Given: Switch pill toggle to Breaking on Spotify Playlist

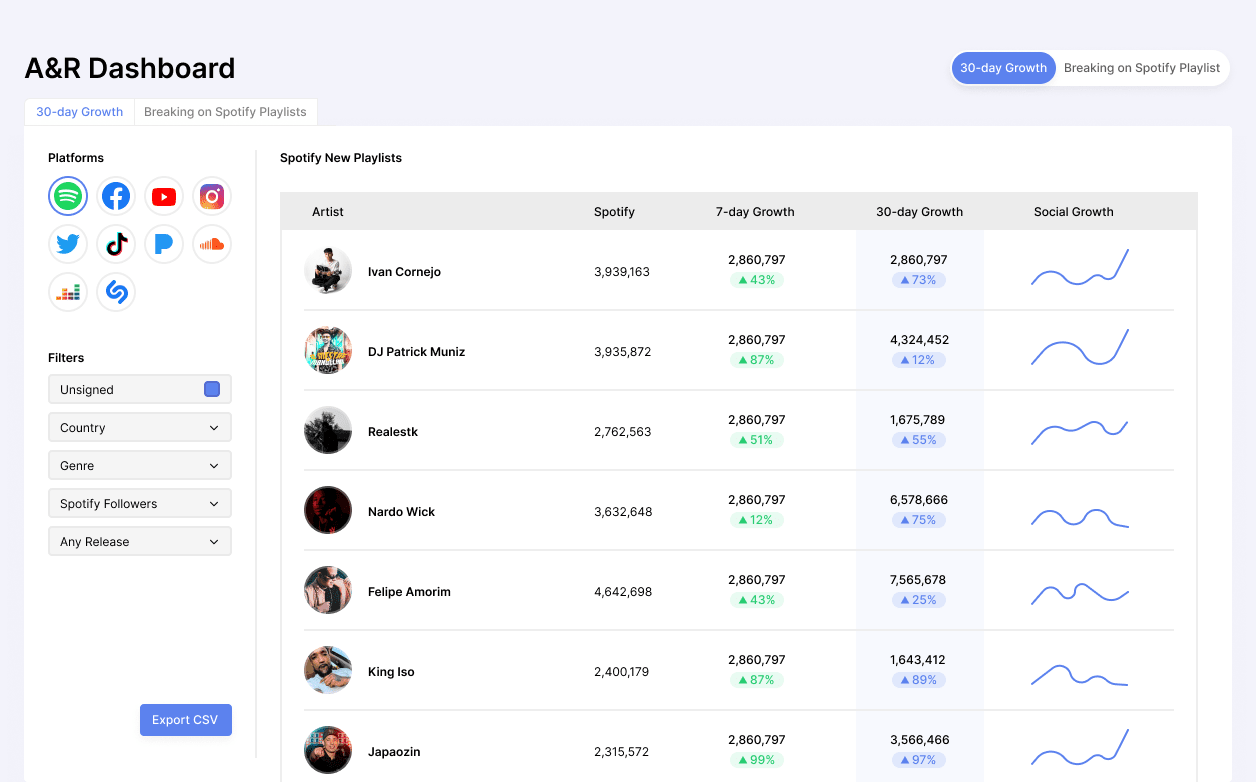Looking at the screenshot, I should 1142,68.
